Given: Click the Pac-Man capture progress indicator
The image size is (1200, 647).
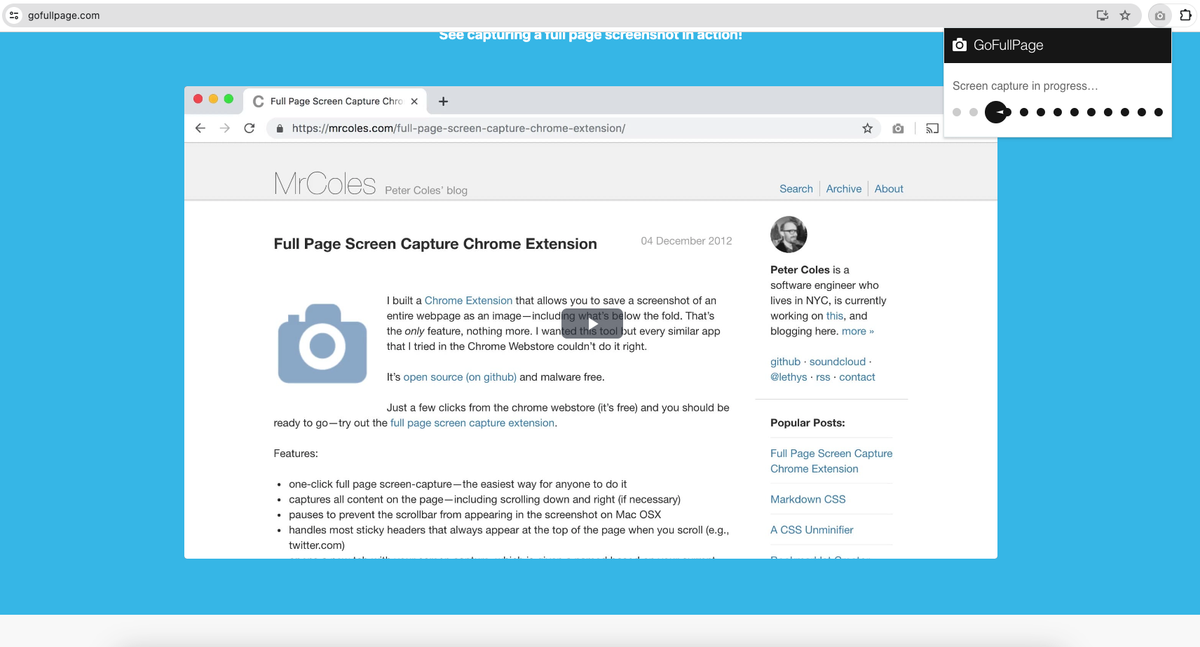Looking at the screenshot, I should coord(996,112).
